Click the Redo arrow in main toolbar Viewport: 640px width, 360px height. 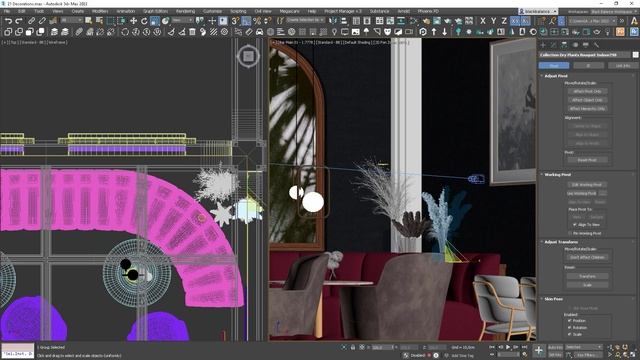point(18,20)
